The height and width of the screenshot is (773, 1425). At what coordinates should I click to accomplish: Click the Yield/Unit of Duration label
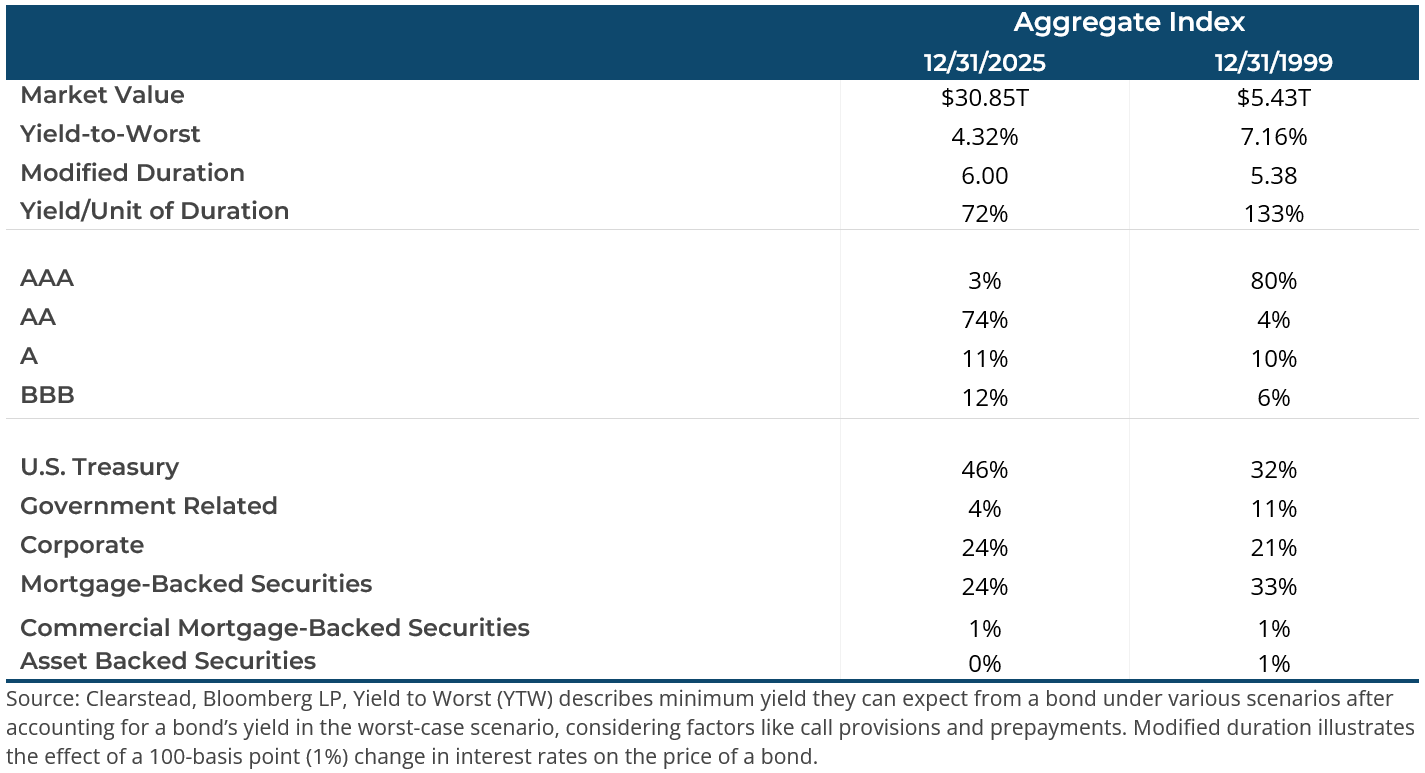tap(154, 211)
